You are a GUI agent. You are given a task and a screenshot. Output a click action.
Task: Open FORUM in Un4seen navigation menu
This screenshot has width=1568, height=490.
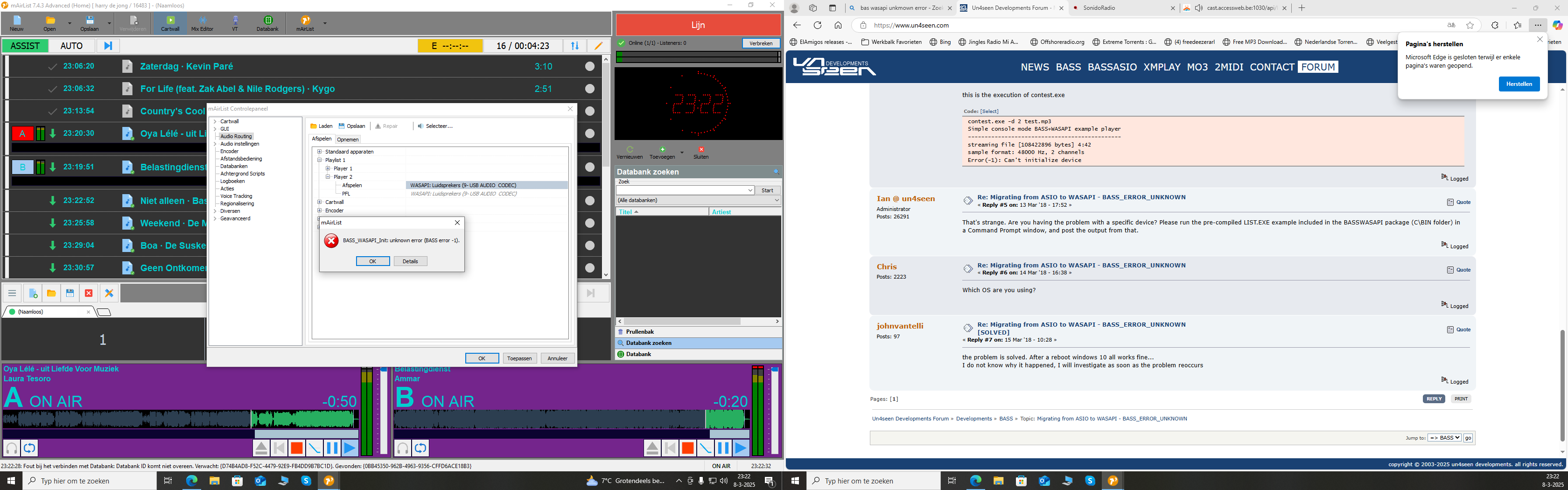pyautogui.click(x=1317, y=67)
